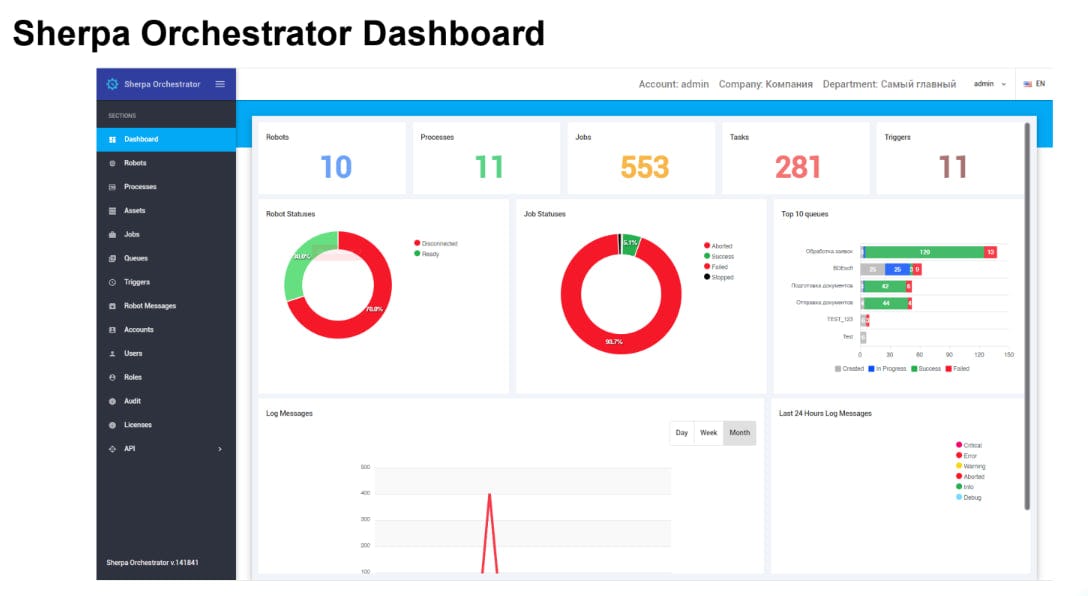
Task: Select the Robots section icon in sidebar
Action: point(113,162)
